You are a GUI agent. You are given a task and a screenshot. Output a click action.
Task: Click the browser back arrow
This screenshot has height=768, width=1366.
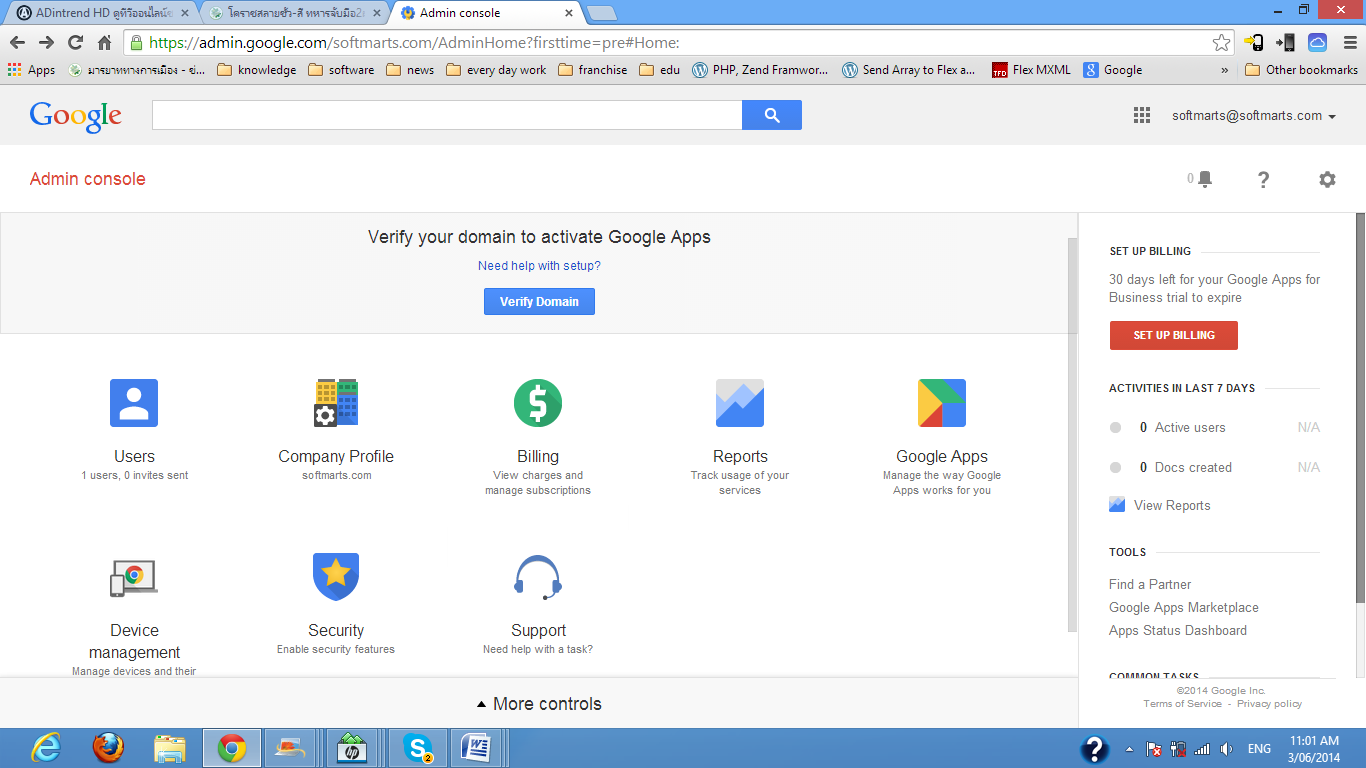17,42
